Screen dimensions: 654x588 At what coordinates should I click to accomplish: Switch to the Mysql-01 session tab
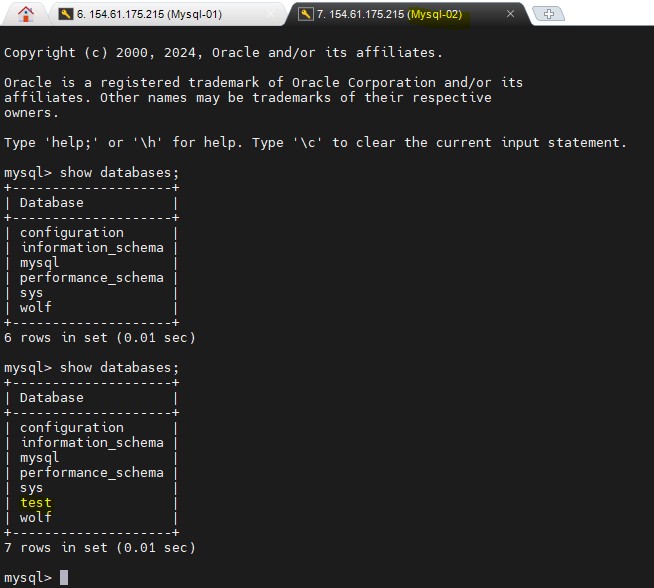click(166, 14)
